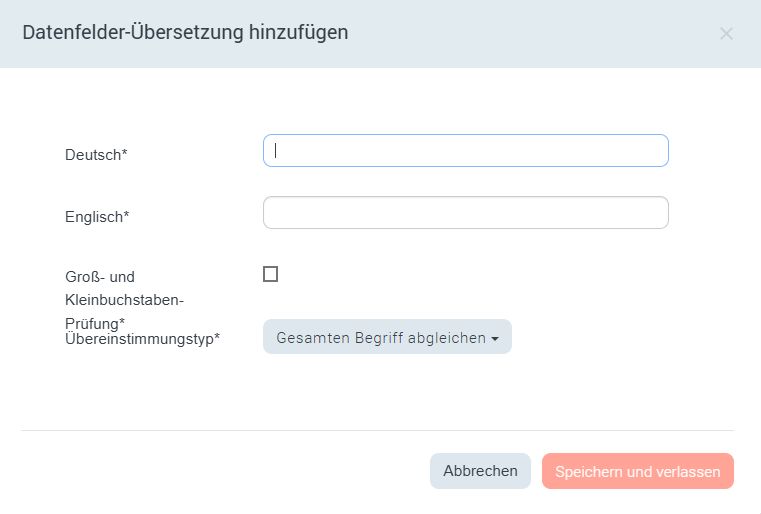The height and width of the screenshot is (514, 761).
Task: Click the caret arrow beside Gesamten Begriff abgleichen
Action: coord(495,338)
